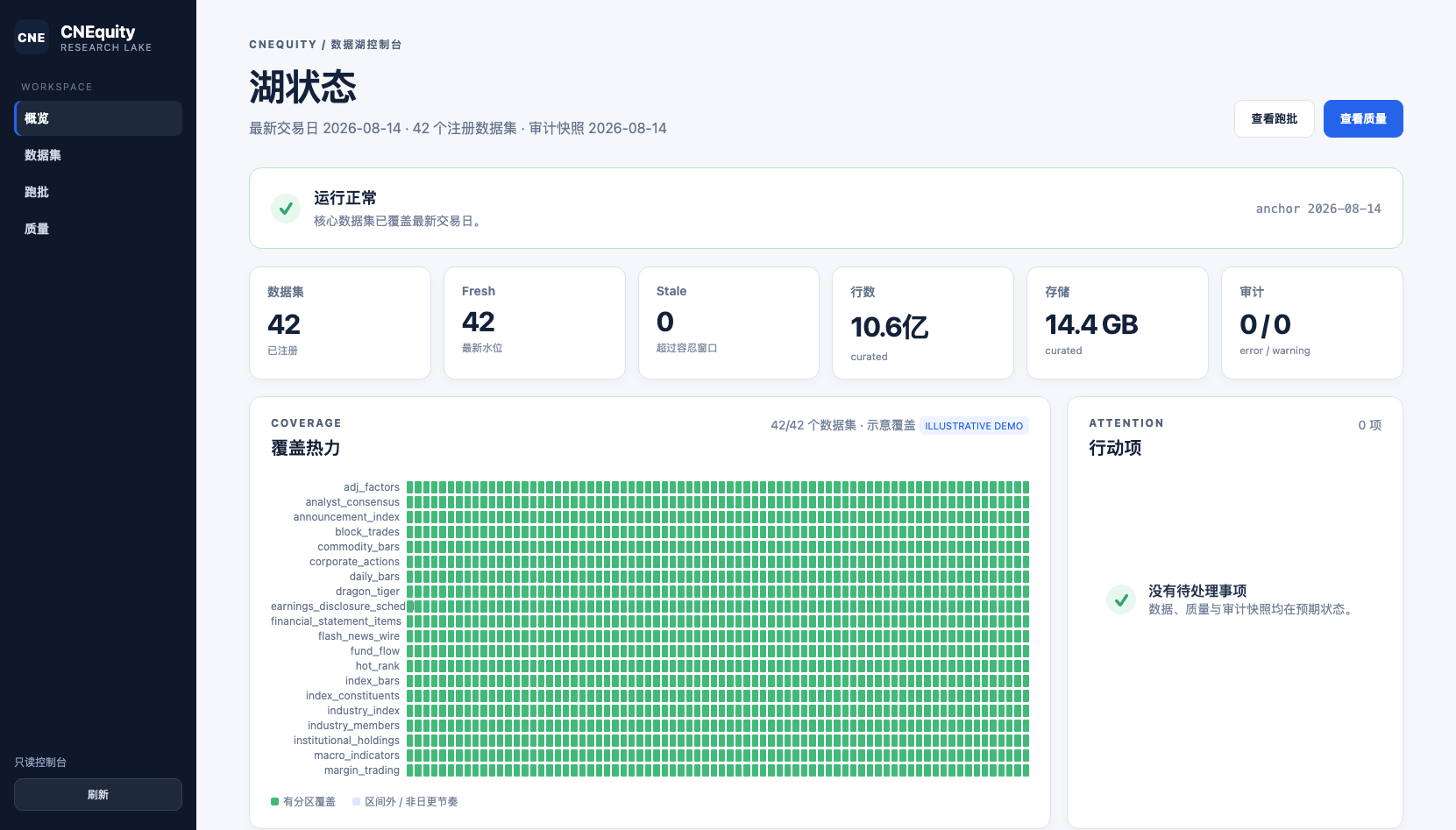Image resolution: width=1456 pixels, height=830 pixels.
Task: Click the hot_rank row label
Action: point(378,666)
